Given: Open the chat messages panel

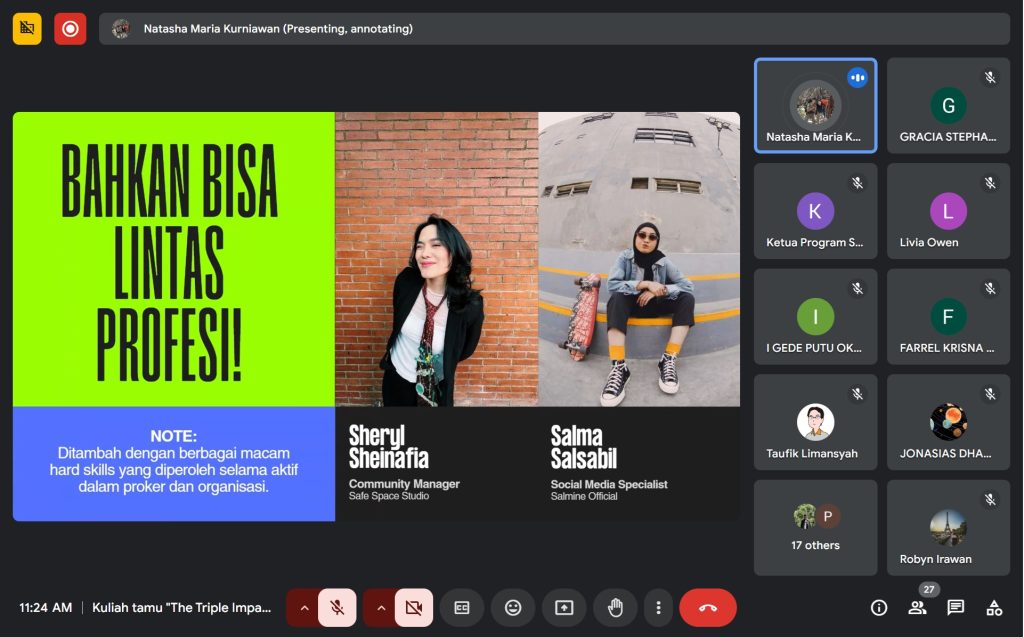Looking at the screenshot, I should coord(956,608).
